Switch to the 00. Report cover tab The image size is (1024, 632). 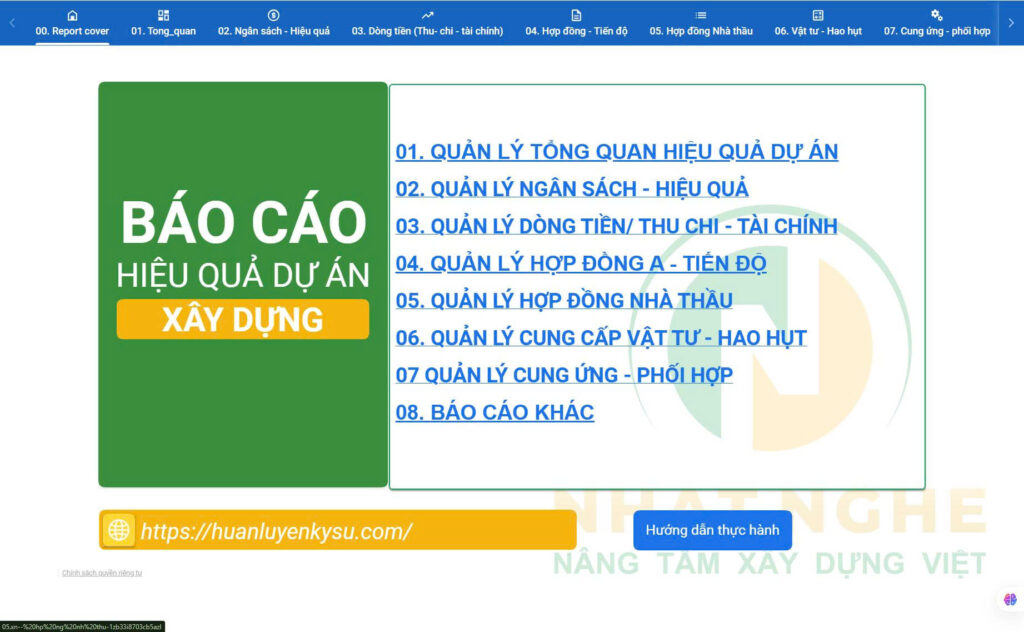tap(72, 23)
